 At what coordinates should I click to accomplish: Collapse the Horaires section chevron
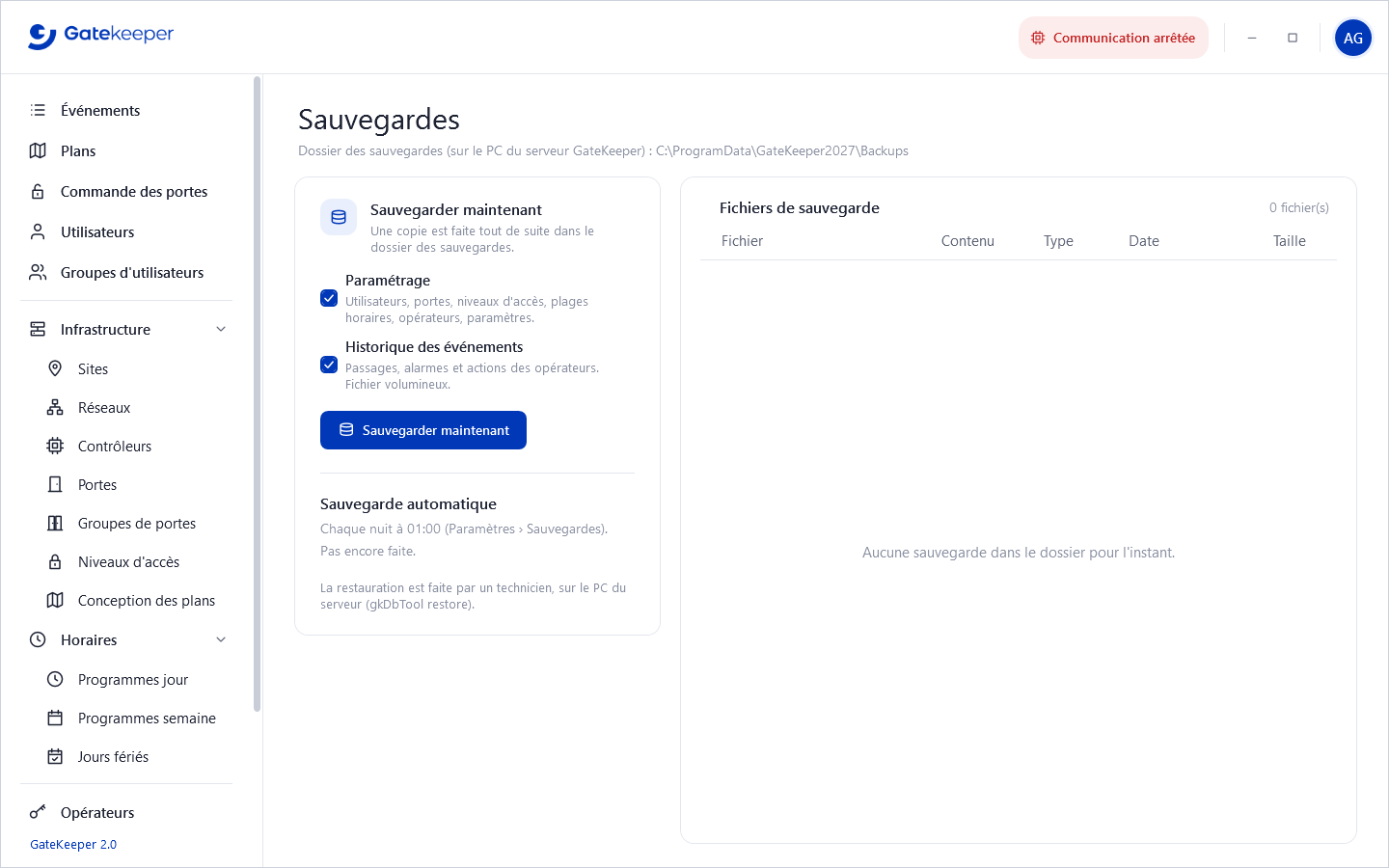pos(221,639)
